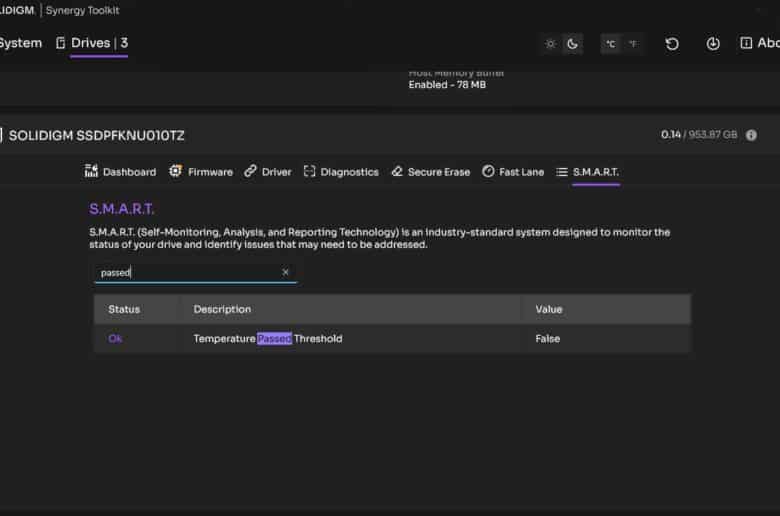Click the Secure Erase eraser icon

click(x=397, y=171)
